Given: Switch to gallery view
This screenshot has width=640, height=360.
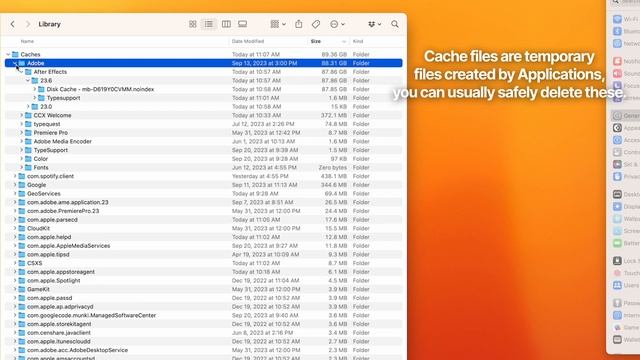Looking at the screenshot, I should (242, 24).
